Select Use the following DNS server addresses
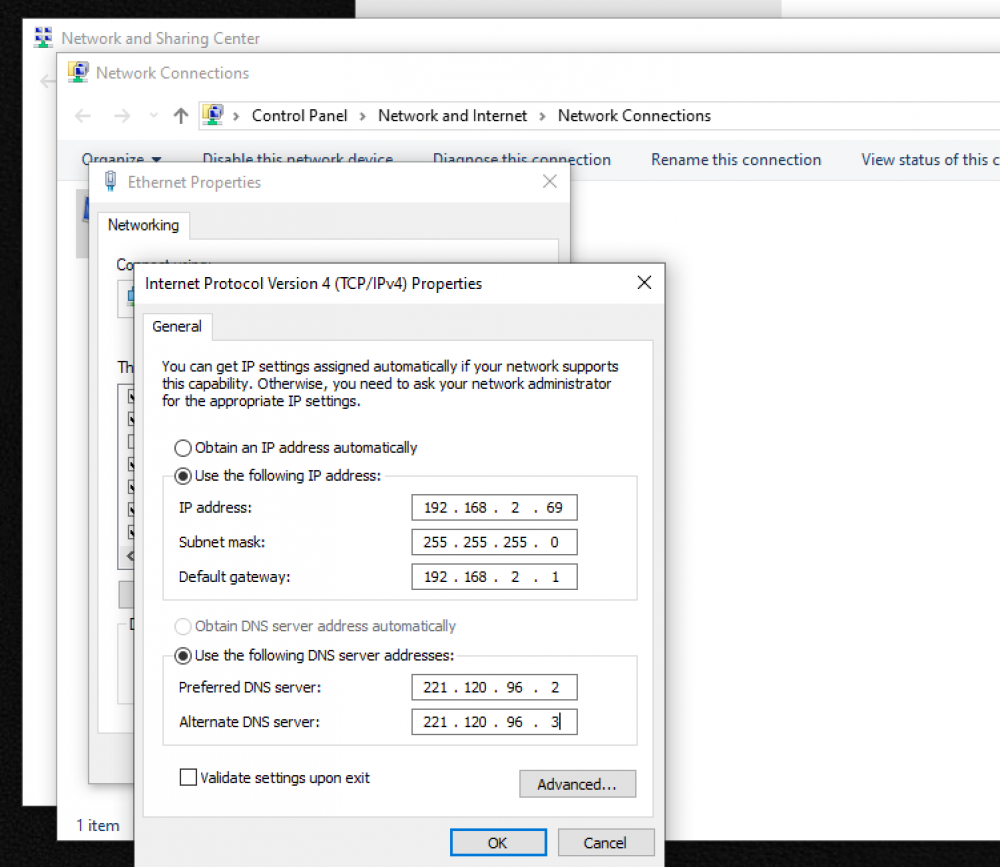Screen dimensions: 1000x867 point(183,656)
